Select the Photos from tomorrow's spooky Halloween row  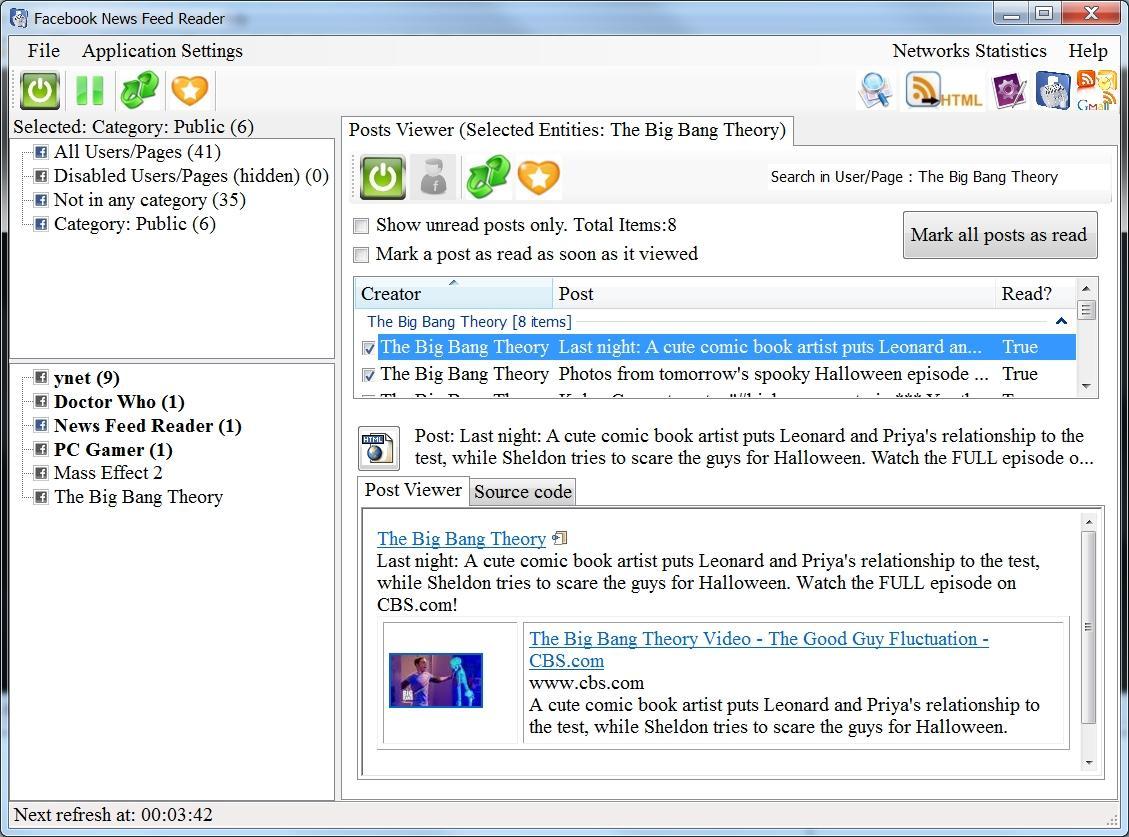(x=716, y=374)
